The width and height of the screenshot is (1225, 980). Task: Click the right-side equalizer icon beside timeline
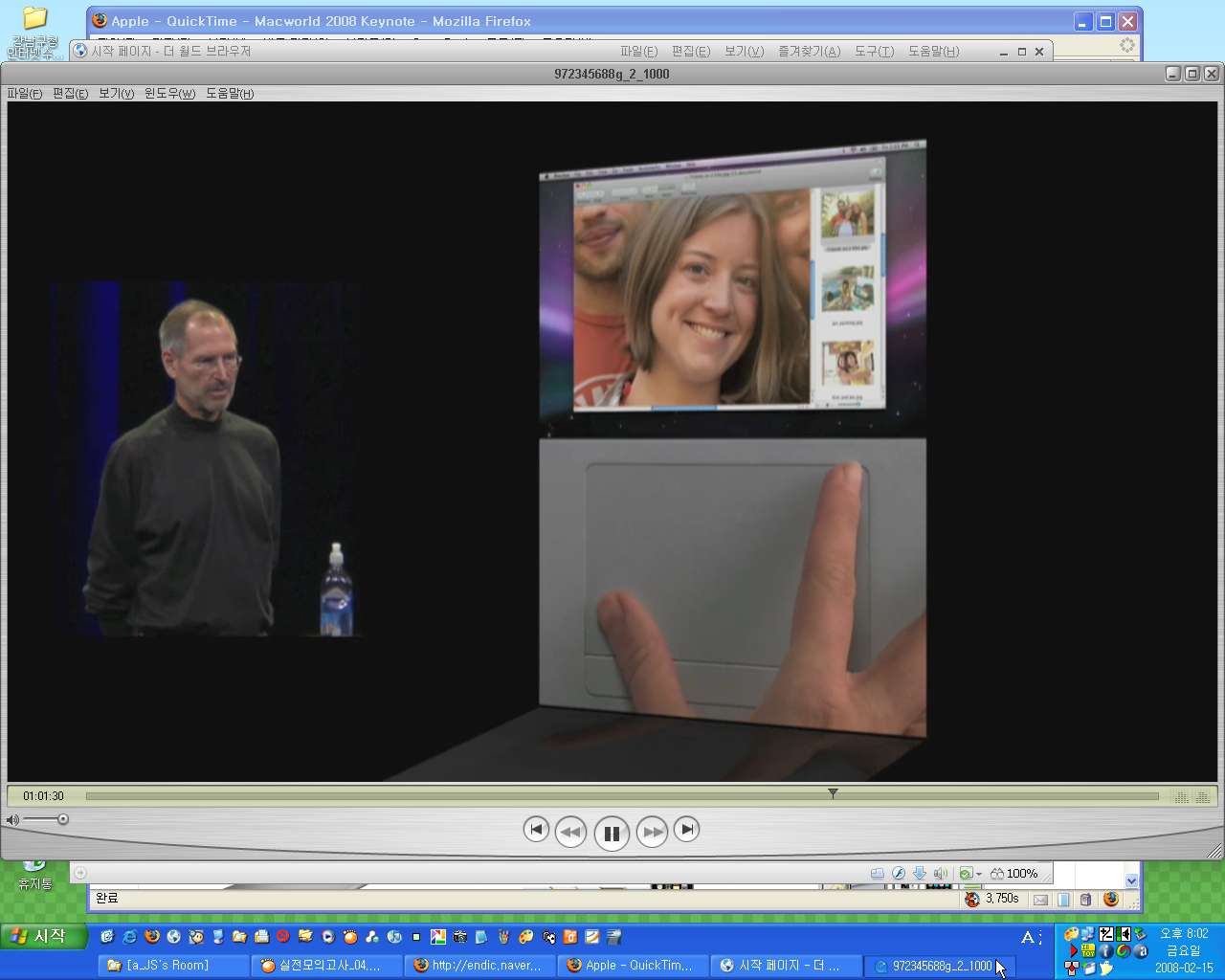[1202, 796]
